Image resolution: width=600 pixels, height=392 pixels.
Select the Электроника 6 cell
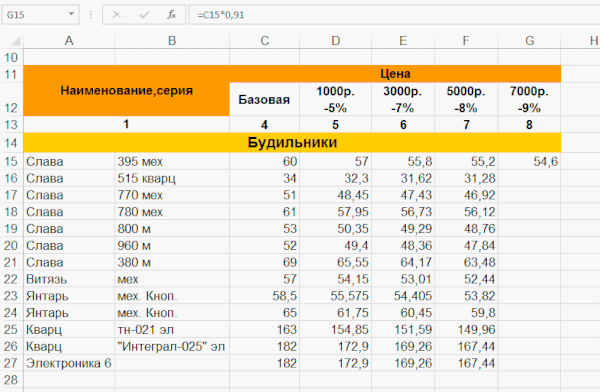pos(69,363)
